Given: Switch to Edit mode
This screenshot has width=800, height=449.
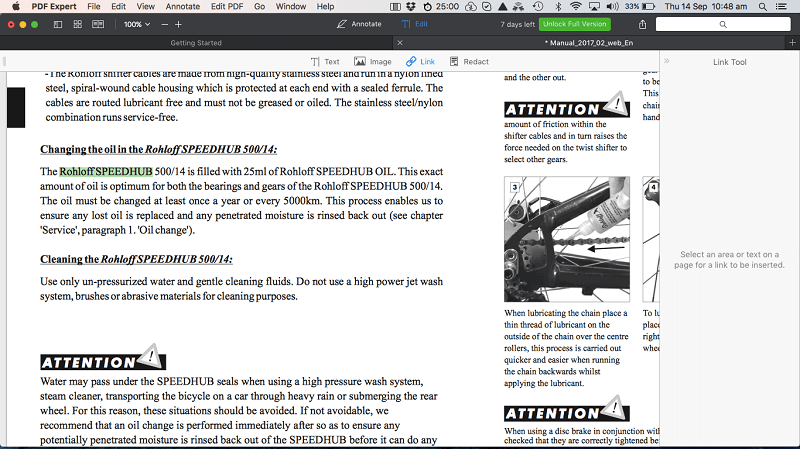Looking at the screenshot, I should (x=415, y=24).
